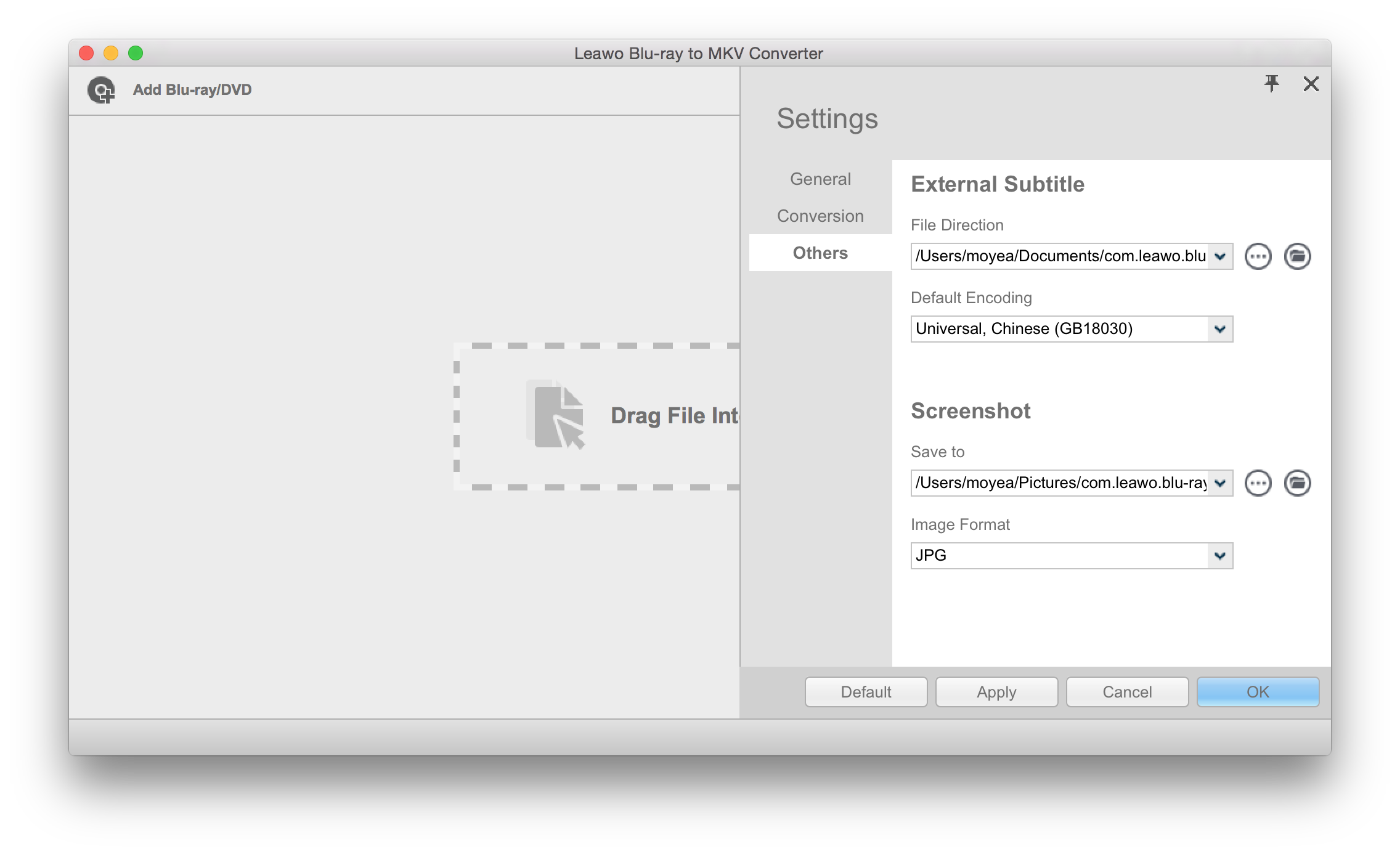Image resolution: width=1400 pixels, height=854 pixels.
Task: Click the Add Blu-ray/DVD disc icon
Action: pyautogui.click(x=101, y=90)
